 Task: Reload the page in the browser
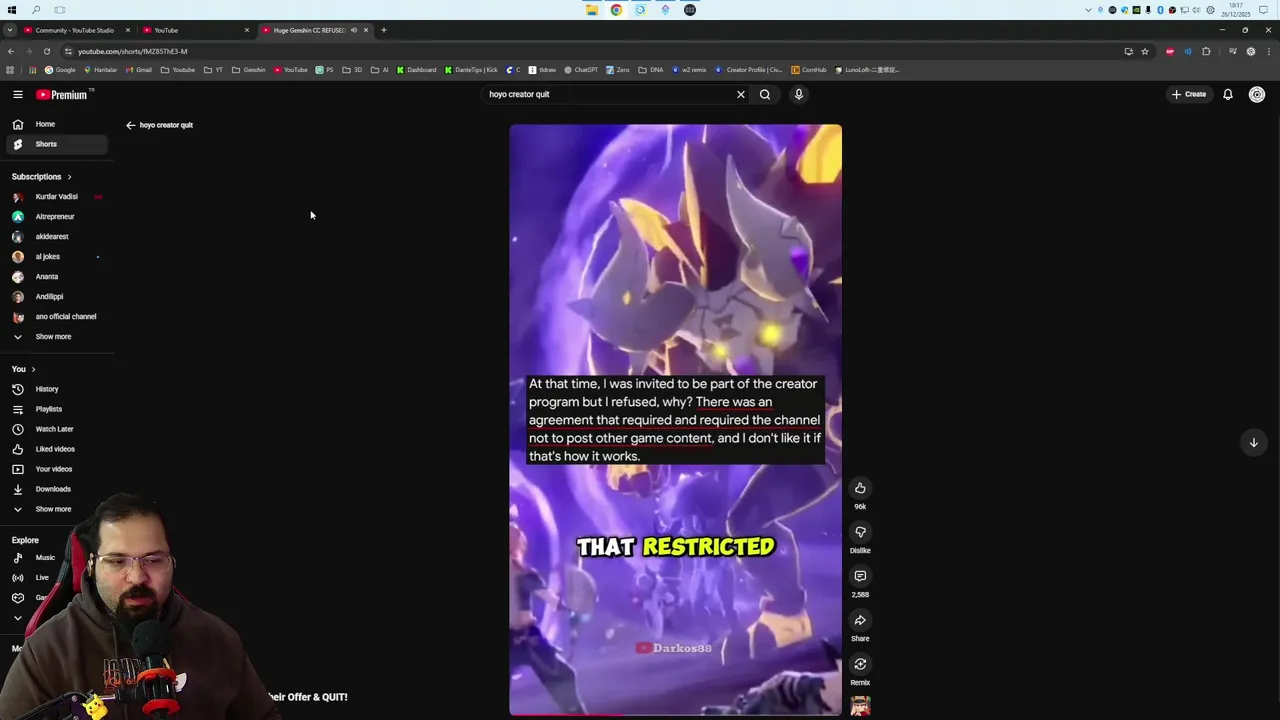tap(47, 51)
